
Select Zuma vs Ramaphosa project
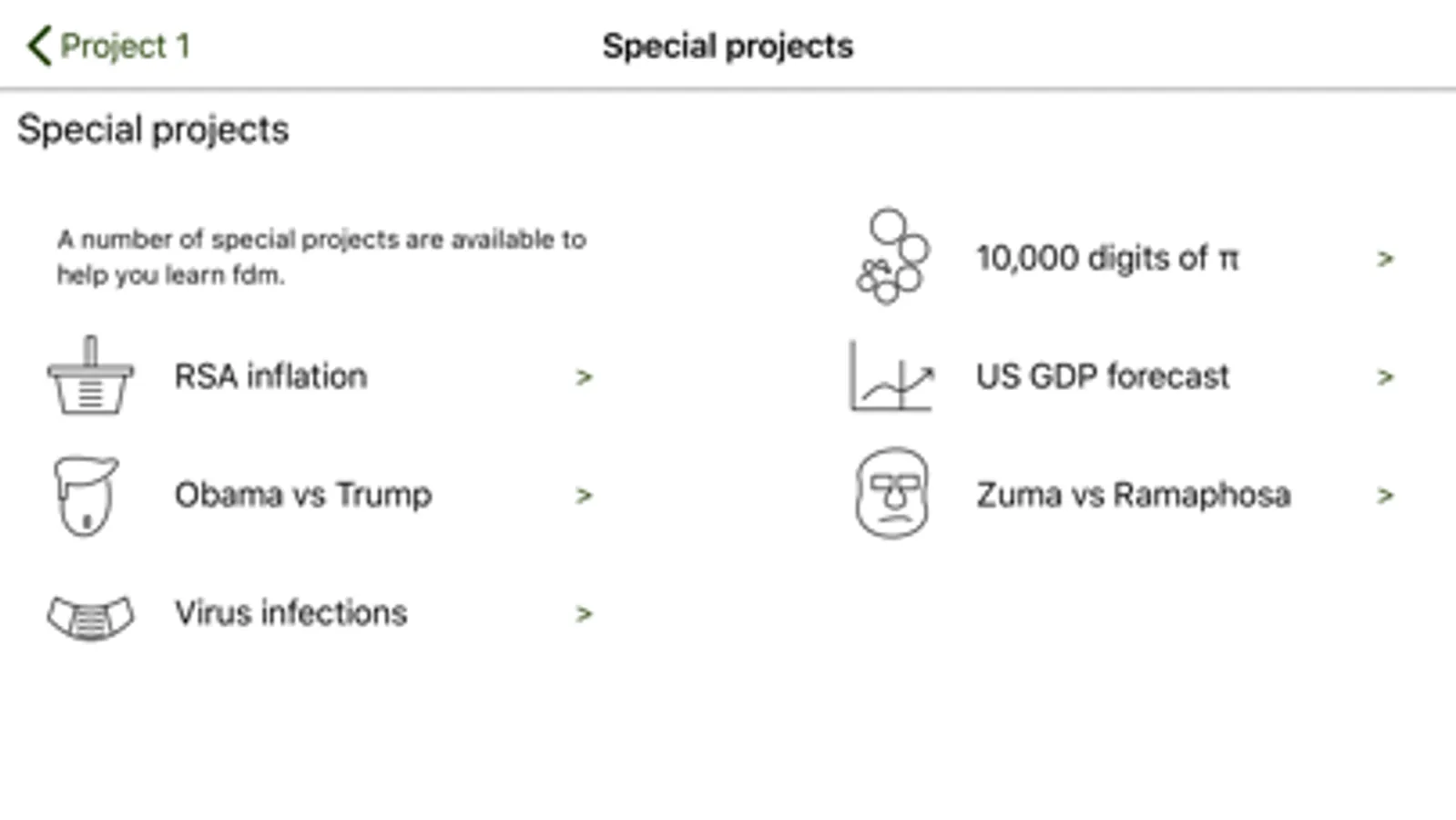click(x=1133, y=495)
